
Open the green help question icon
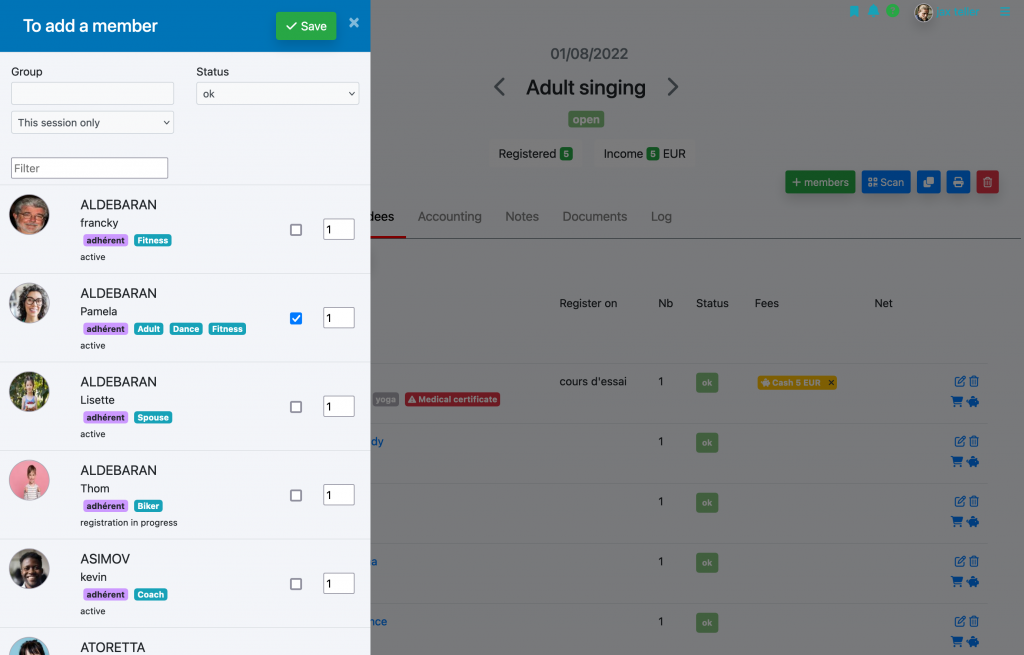(893, 11)
